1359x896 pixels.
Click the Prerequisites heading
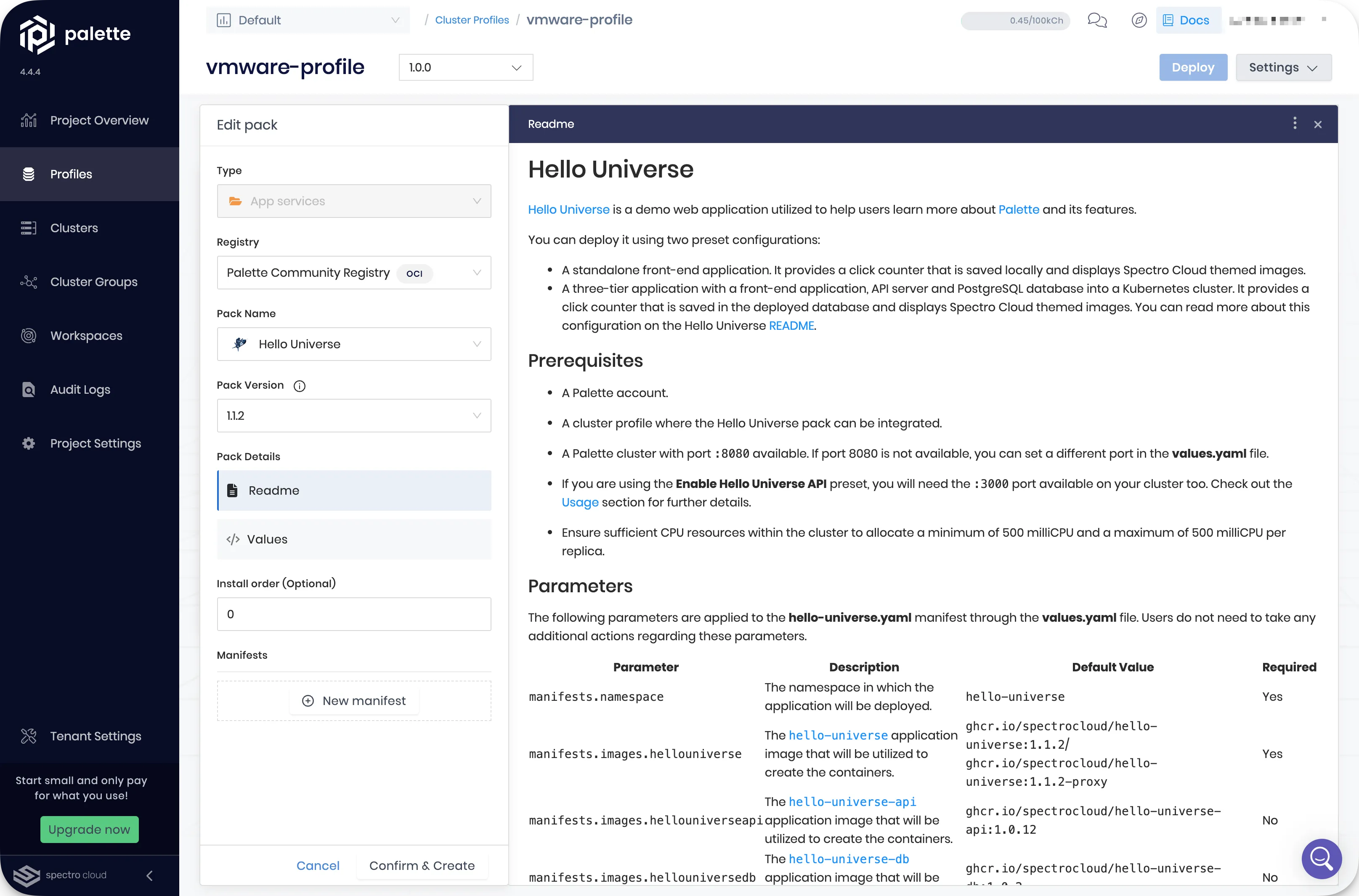pyautogui.click(x=585, y=361)
